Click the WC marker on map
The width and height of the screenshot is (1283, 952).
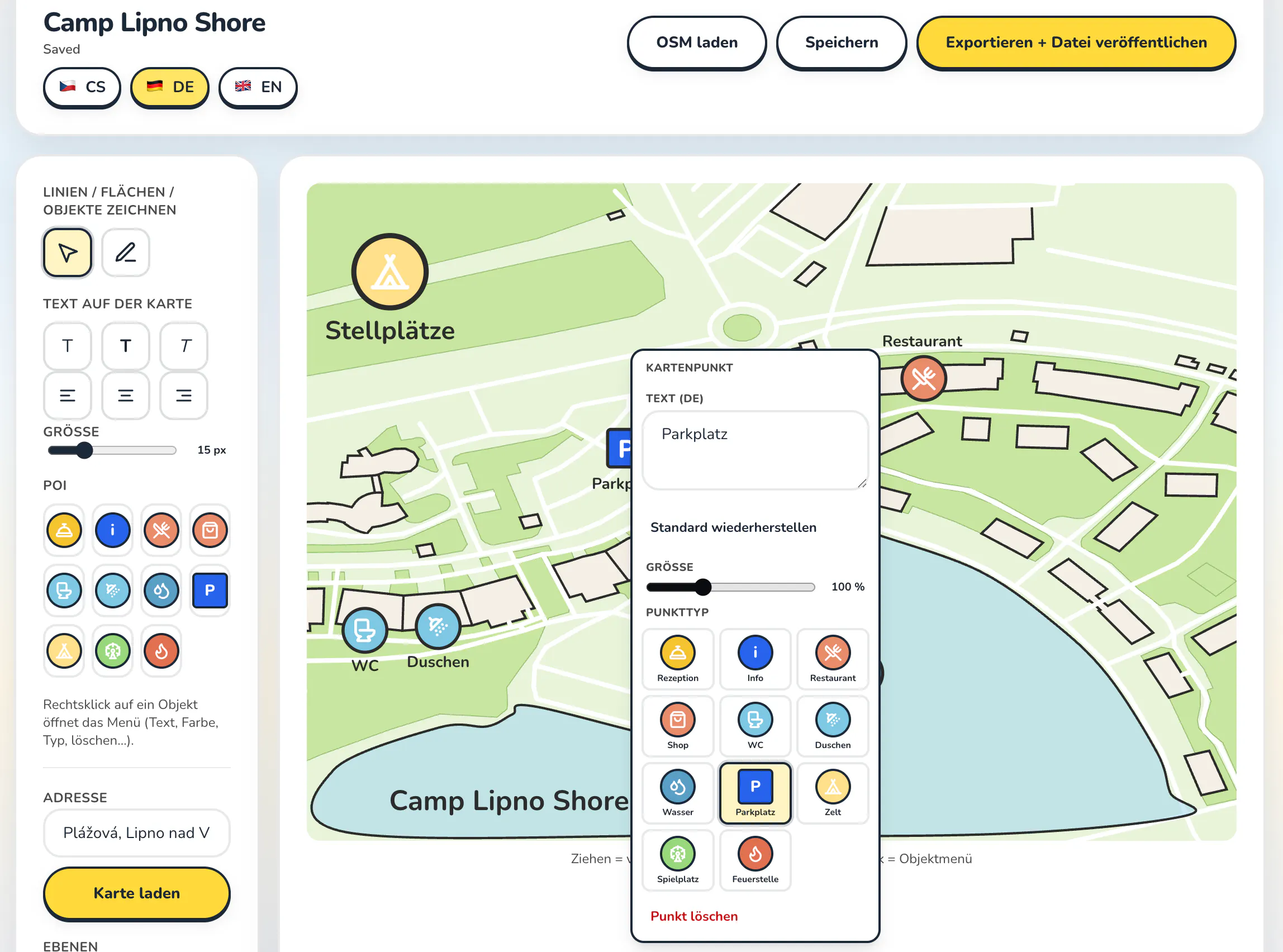pos(365,630)
